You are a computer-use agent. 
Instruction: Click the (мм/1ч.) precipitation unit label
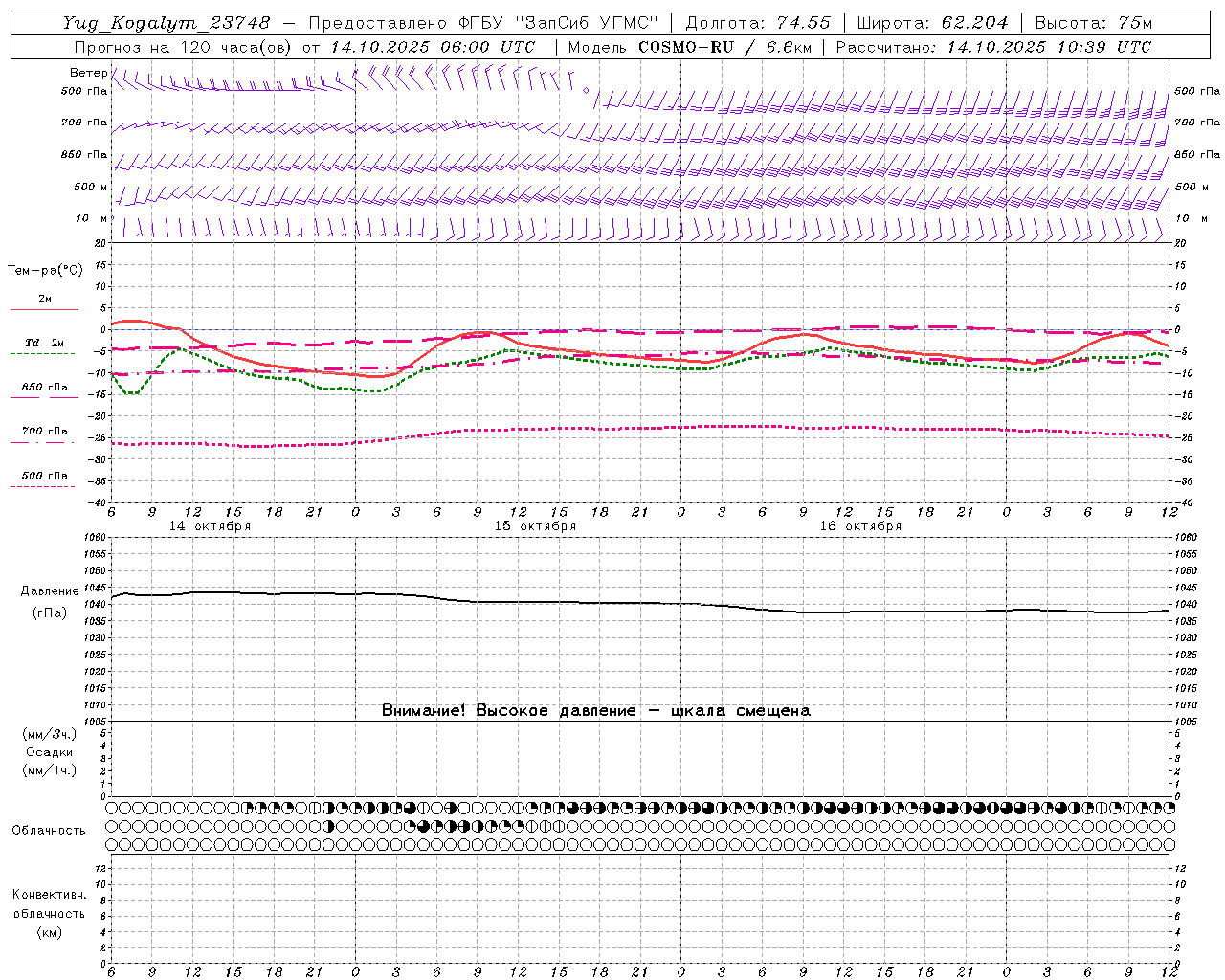[49, 770]
